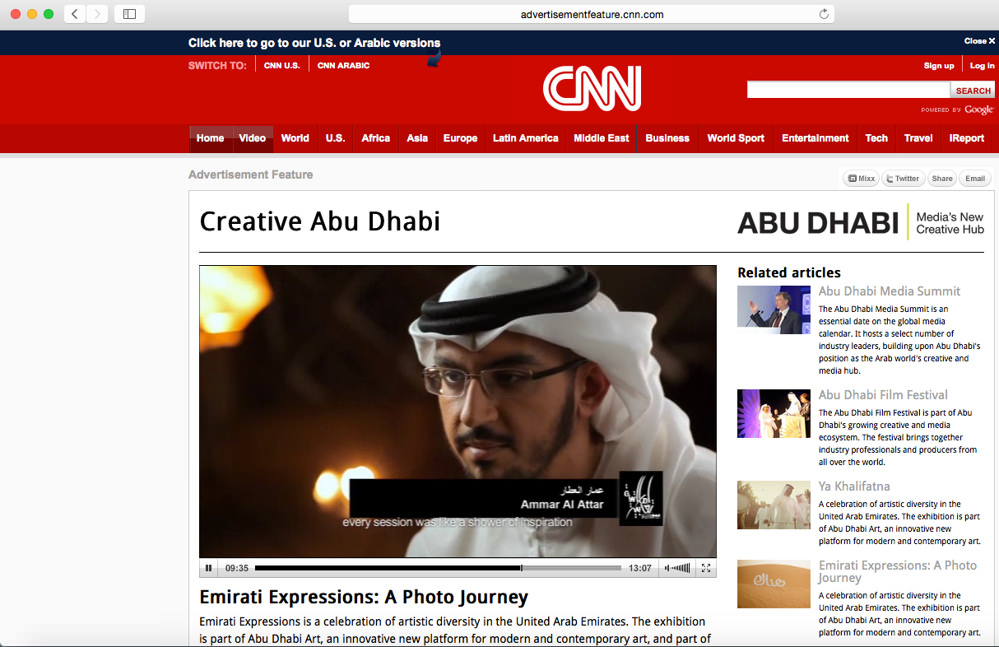This screenshot has width=999, height=647.
Task: Share on Twitter button
Action: pyautogui.click(x=903, y=179)
